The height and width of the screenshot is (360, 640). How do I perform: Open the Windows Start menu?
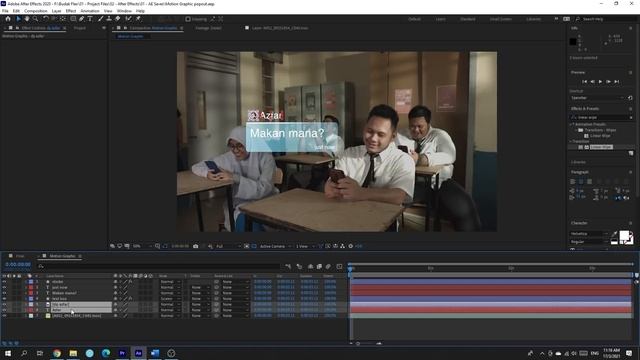coord(8,353)
